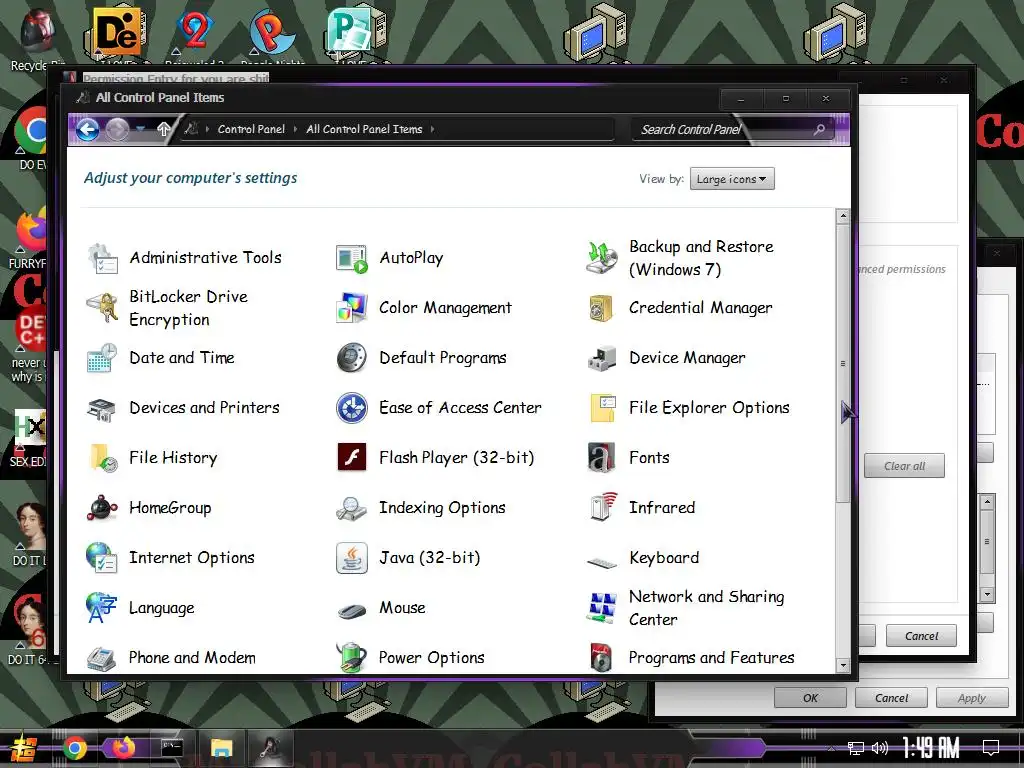
Task: Click the Control Panel vertical scrollbar thumb
Action: [843, 363]
